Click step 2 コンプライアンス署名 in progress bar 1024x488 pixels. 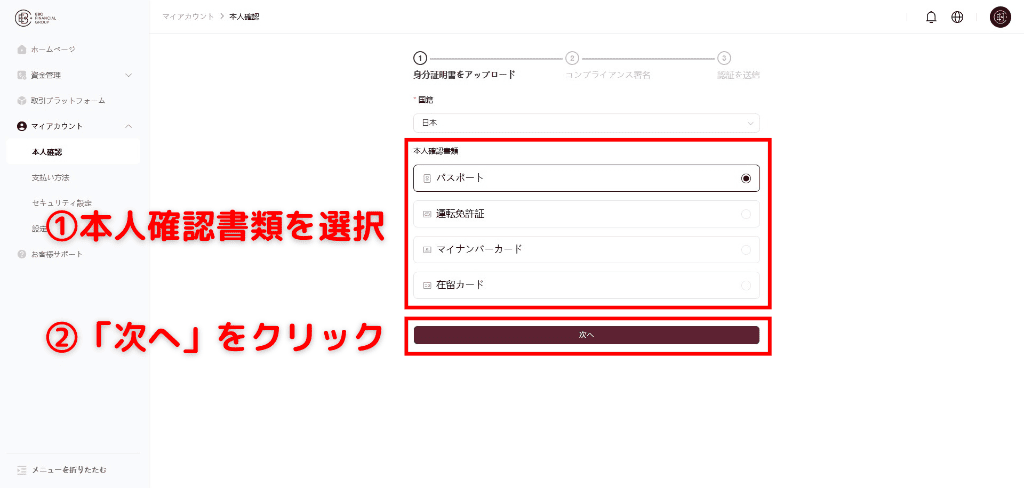pyautogui.click(x=572, y=59)
